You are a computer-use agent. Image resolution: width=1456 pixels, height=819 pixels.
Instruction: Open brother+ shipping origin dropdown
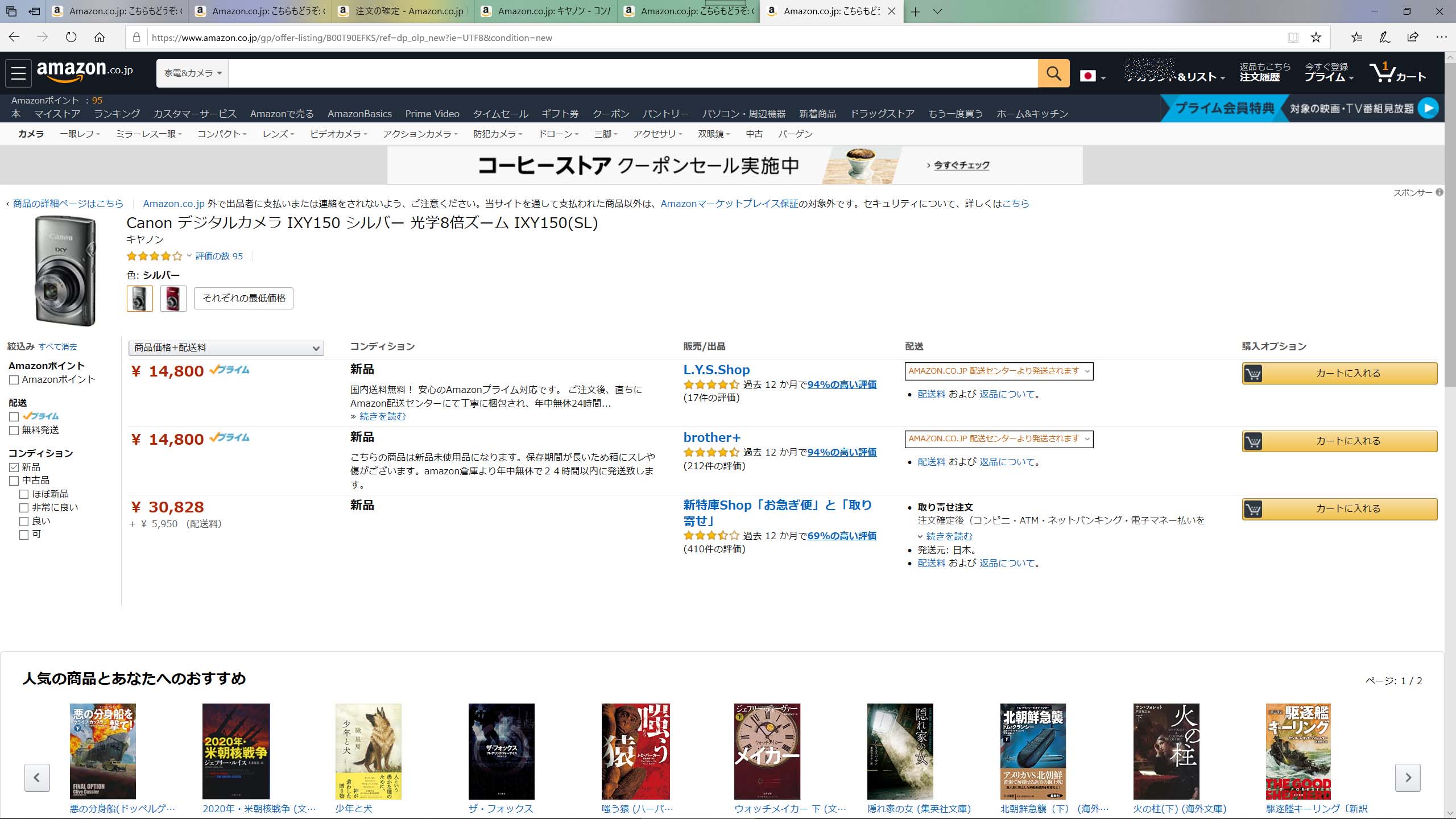point(999,439)
